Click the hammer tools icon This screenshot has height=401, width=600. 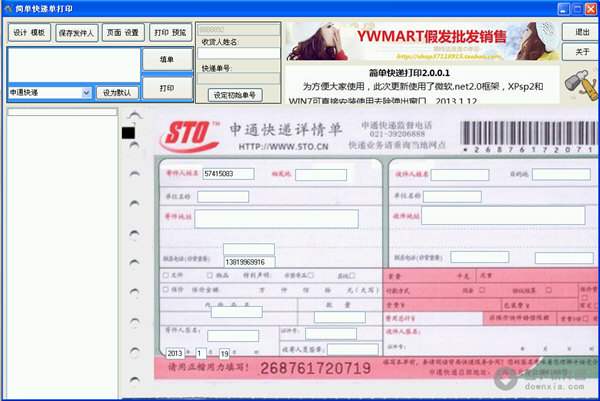click(581, 84)
